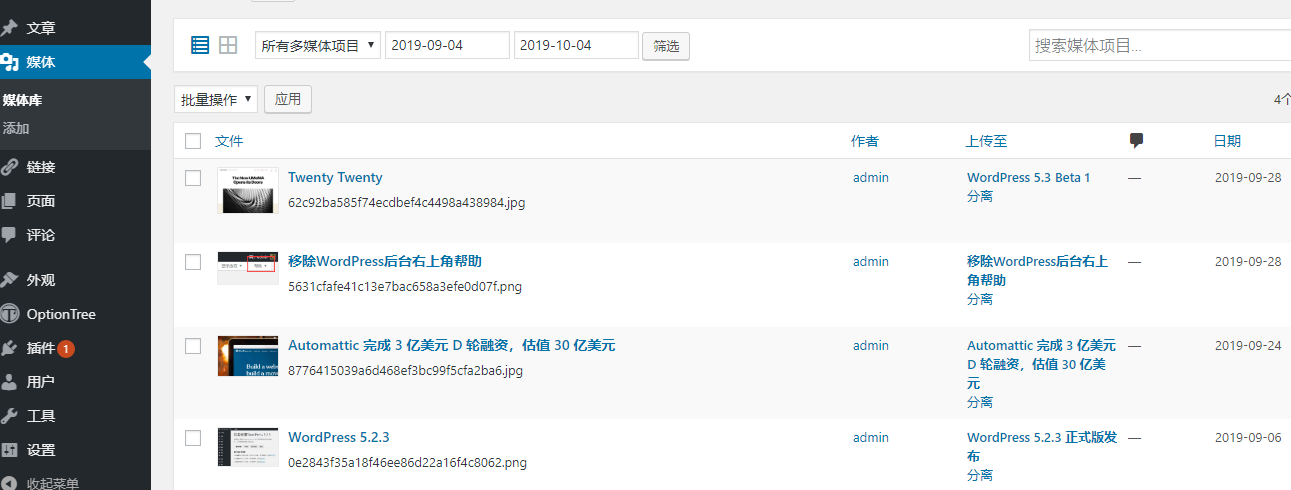Click the brush icon beside 外观
The height and width of the screenshot is (490, 1291).
(10, 280)
